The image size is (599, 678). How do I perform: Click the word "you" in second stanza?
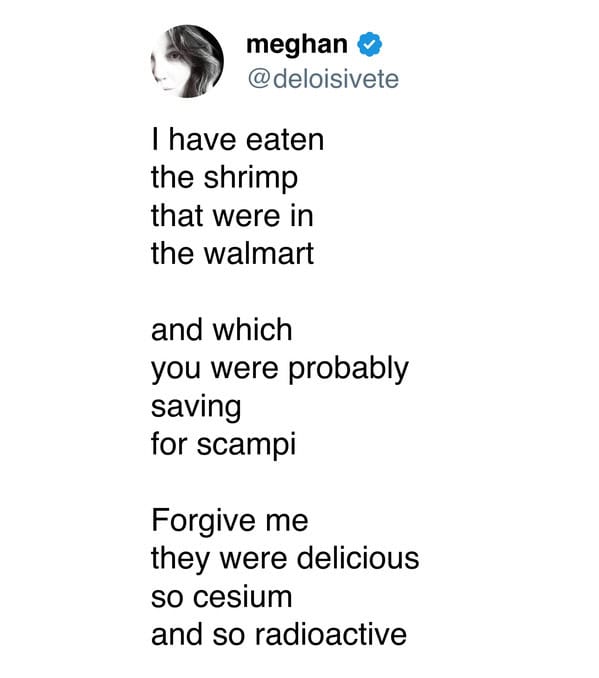[176, 371]
